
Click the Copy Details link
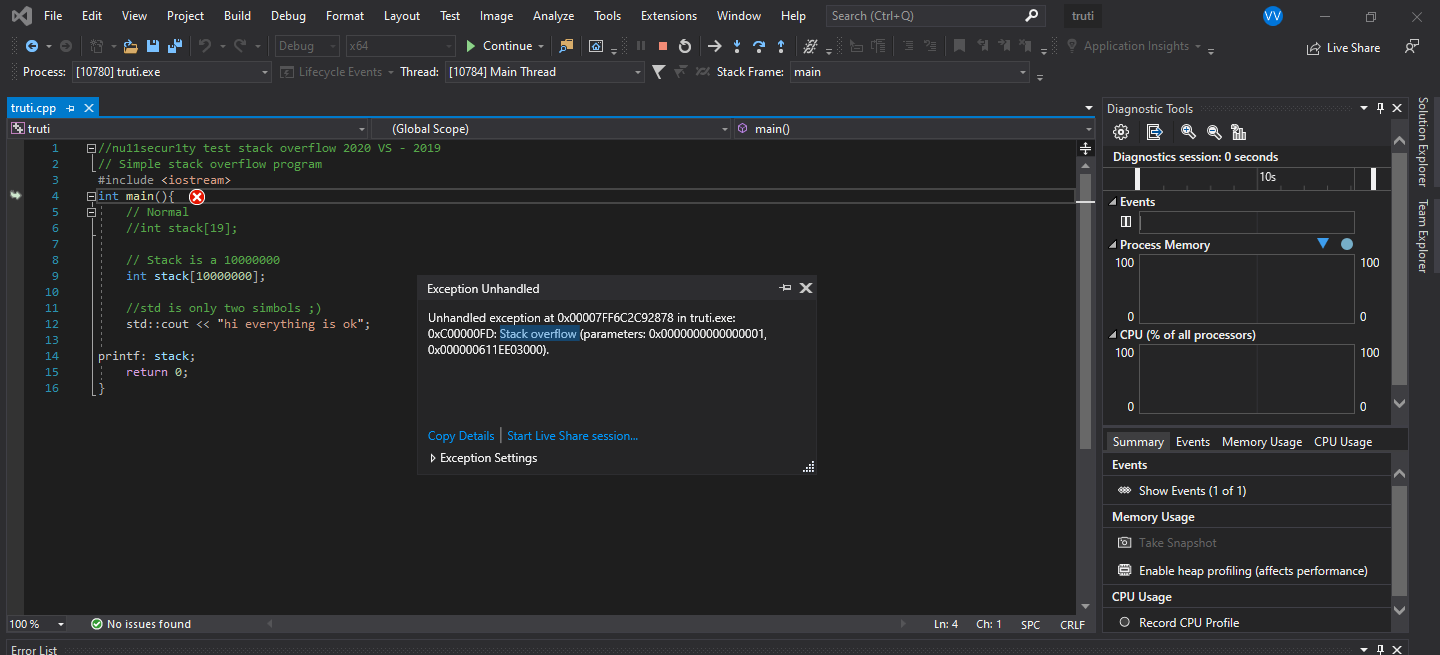click(460, 435)
